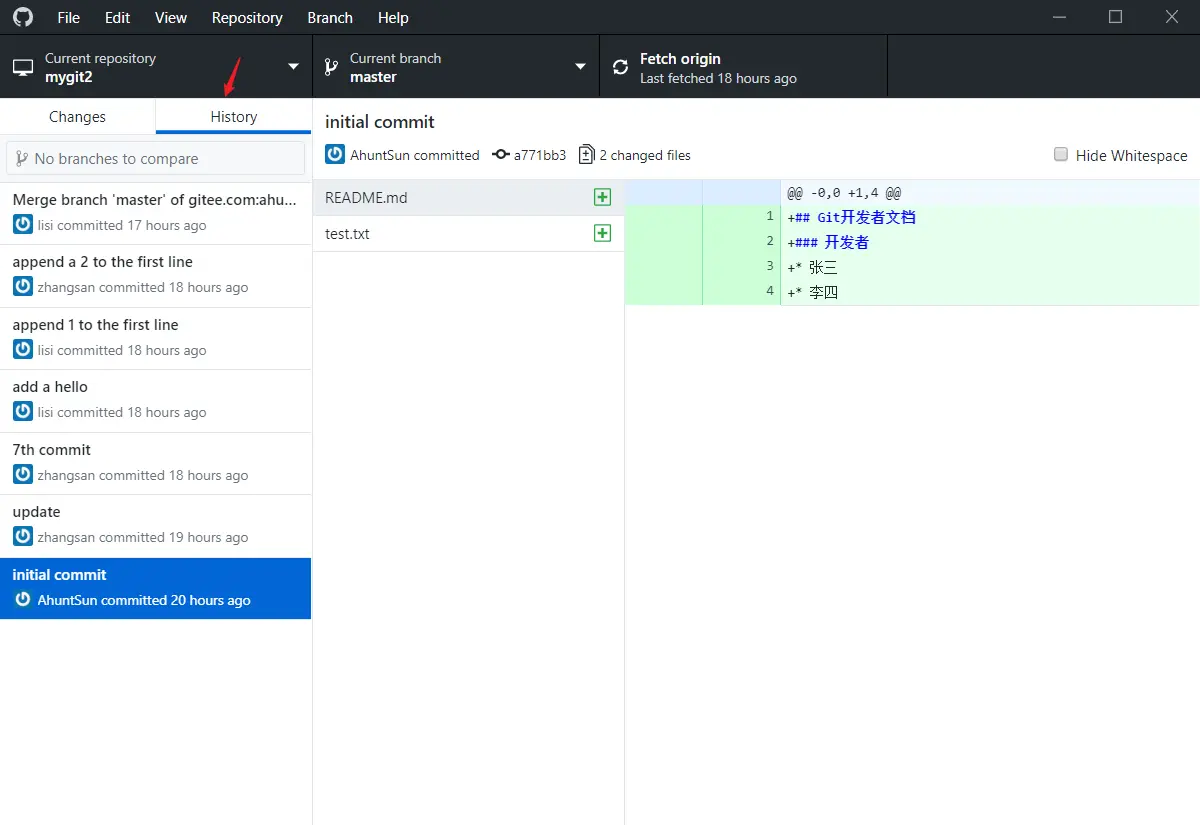Click the sync arrows icon for Fetch origin

pos(620,67)
